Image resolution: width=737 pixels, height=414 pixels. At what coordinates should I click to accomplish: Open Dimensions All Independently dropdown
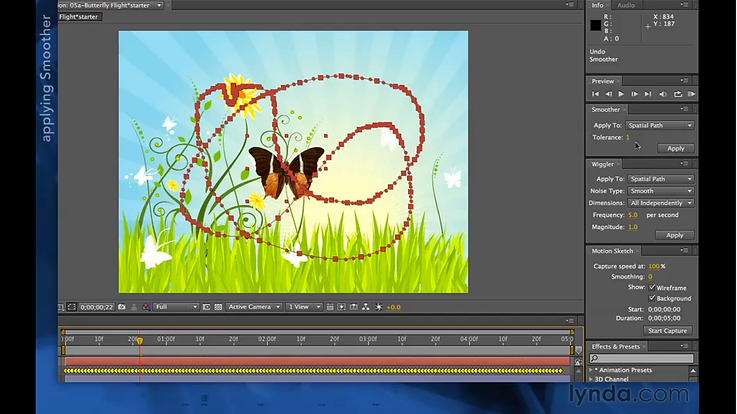660,203
